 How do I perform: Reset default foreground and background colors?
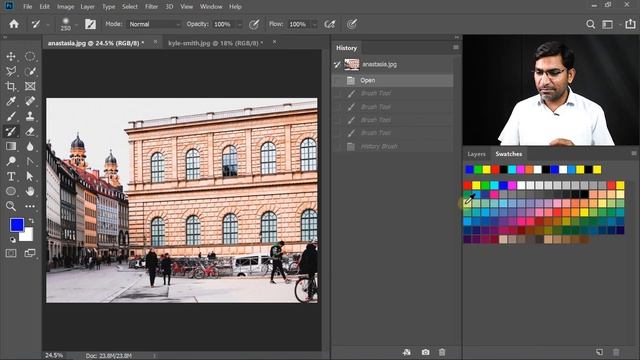[x=13, y=240]
